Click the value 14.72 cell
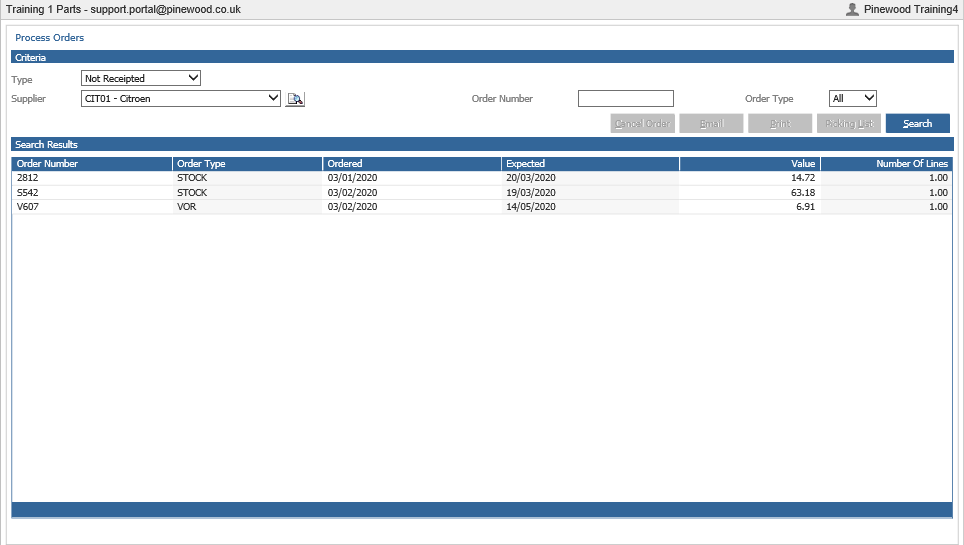Screen dimensions: 964x545 750,178
